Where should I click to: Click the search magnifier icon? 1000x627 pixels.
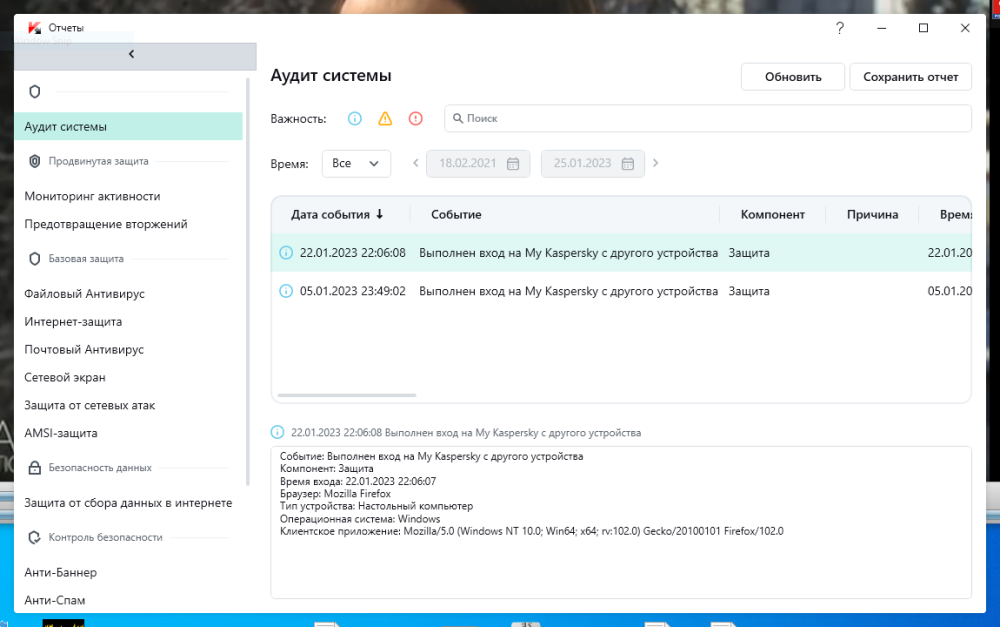click(x=458, y=119)
